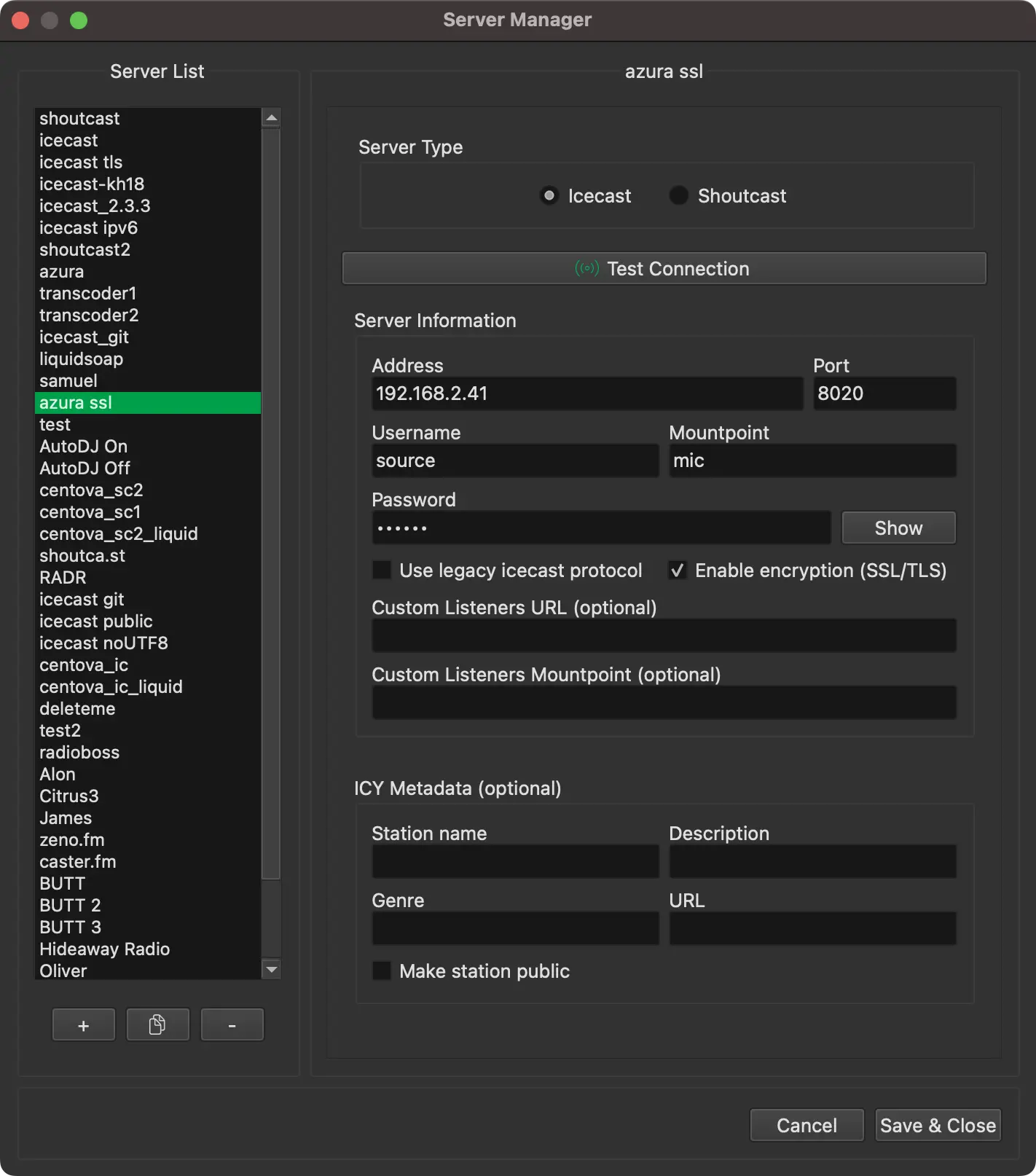1036x1176 pixels.
Task: Check Make station public
Action: (382, 971)
